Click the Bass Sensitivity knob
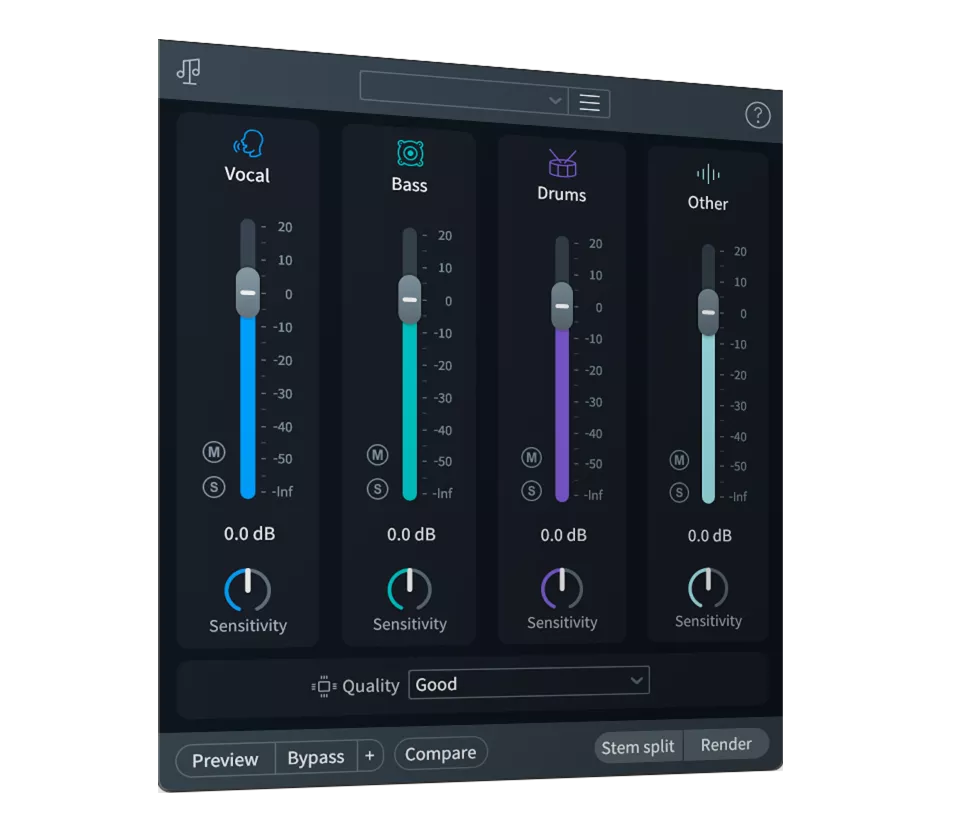Screen dimensions: 960x821 point(410,589)
